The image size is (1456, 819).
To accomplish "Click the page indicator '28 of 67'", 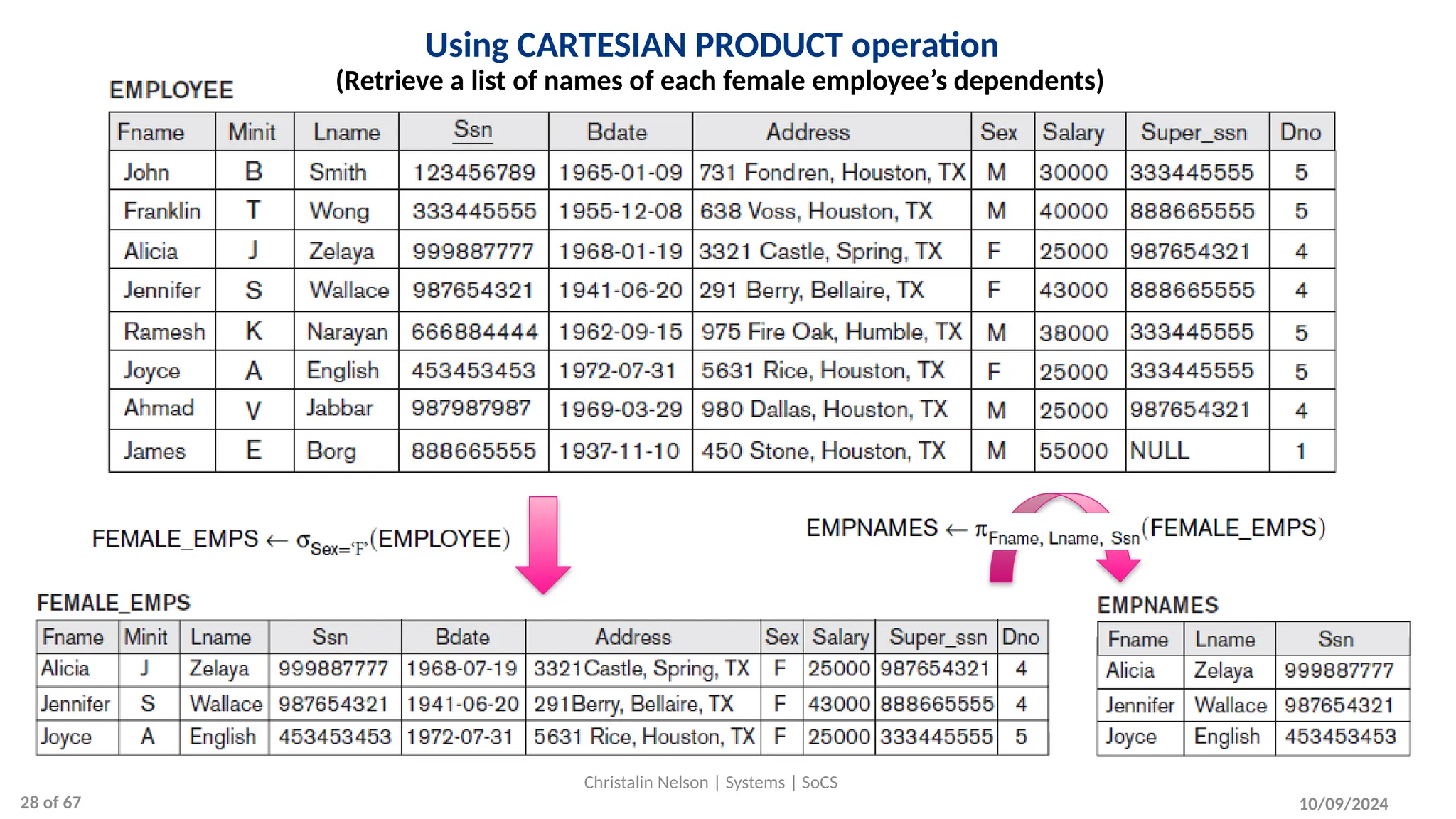I will pyautogui.click(x=51, y=803).
